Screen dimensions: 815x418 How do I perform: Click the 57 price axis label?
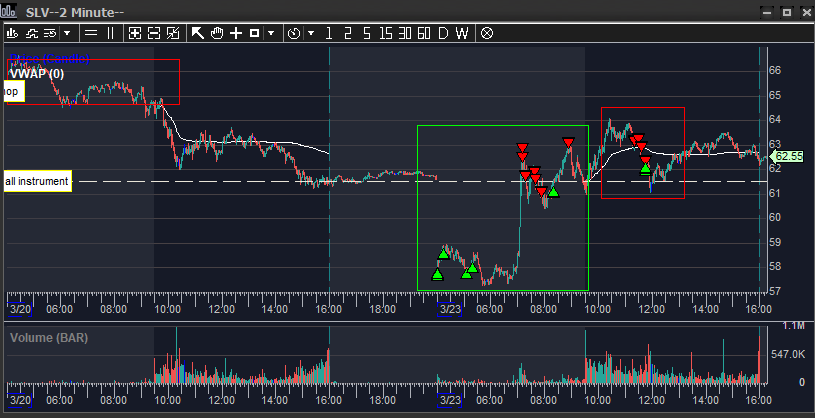pyautogui.click(x=775, y=292)
